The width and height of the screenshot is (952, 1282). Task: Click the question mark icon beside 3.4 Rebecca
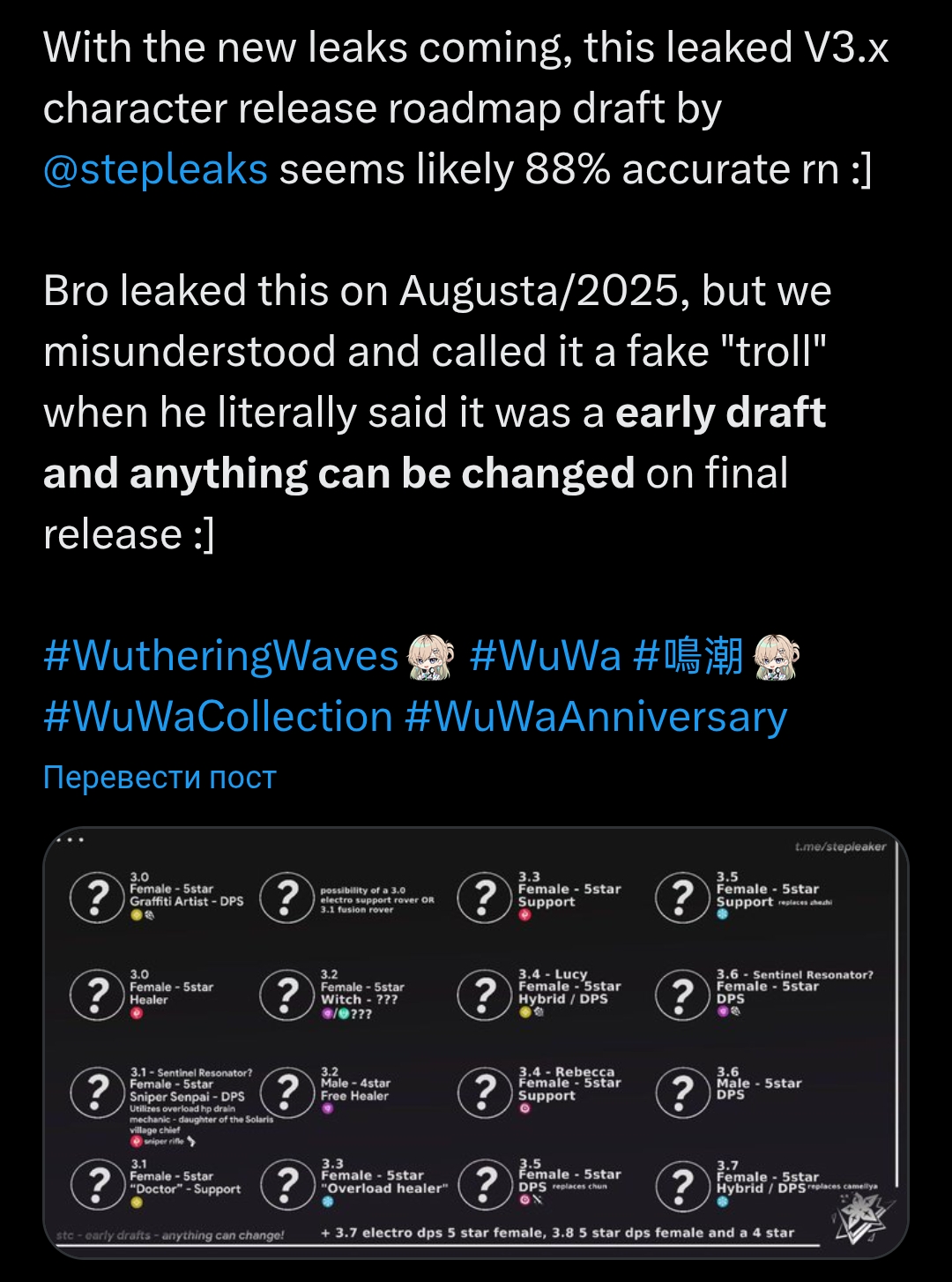pos(484,1092)
